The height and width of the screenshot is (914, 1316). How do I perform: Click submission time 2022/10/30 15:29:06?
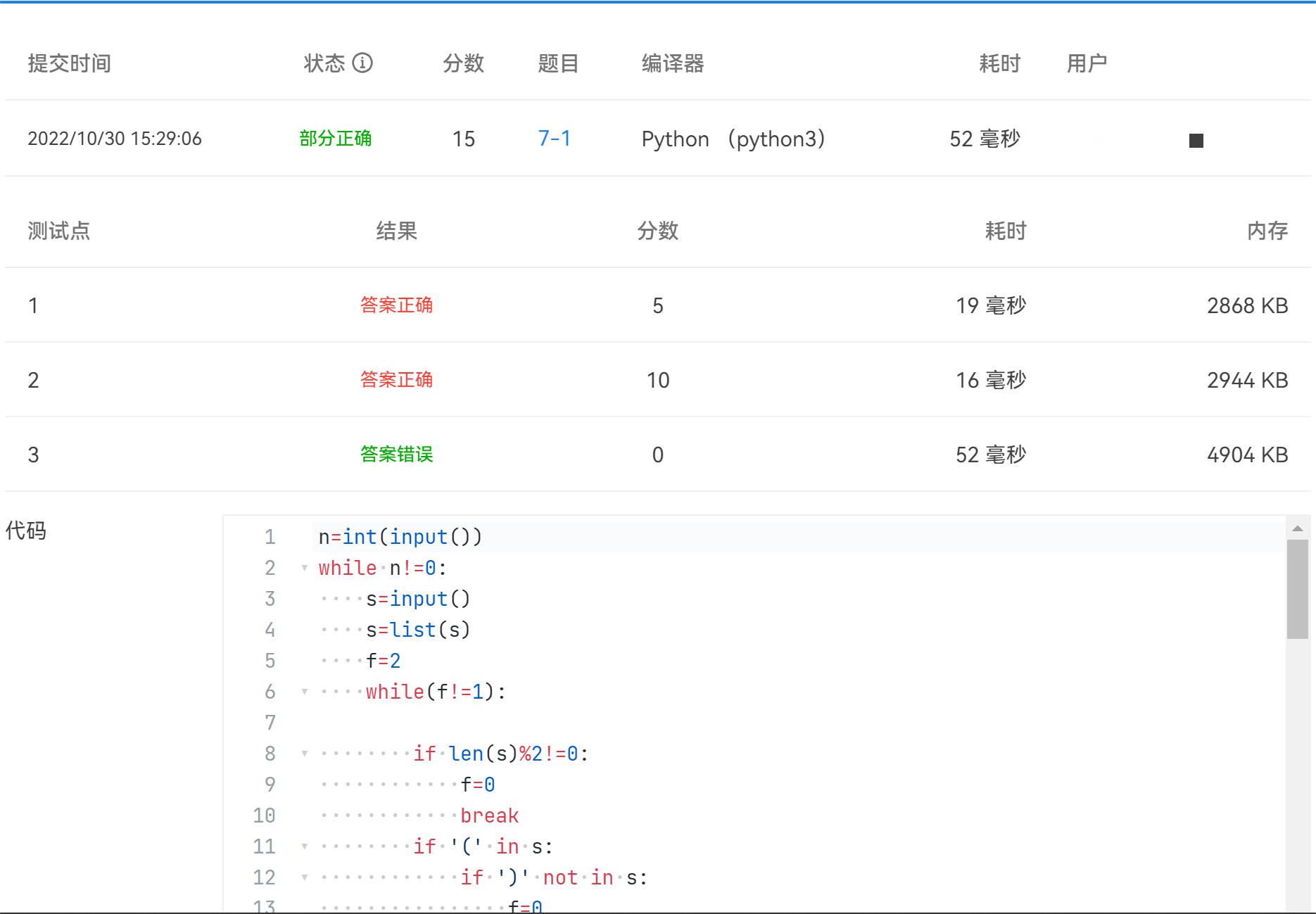115,138
